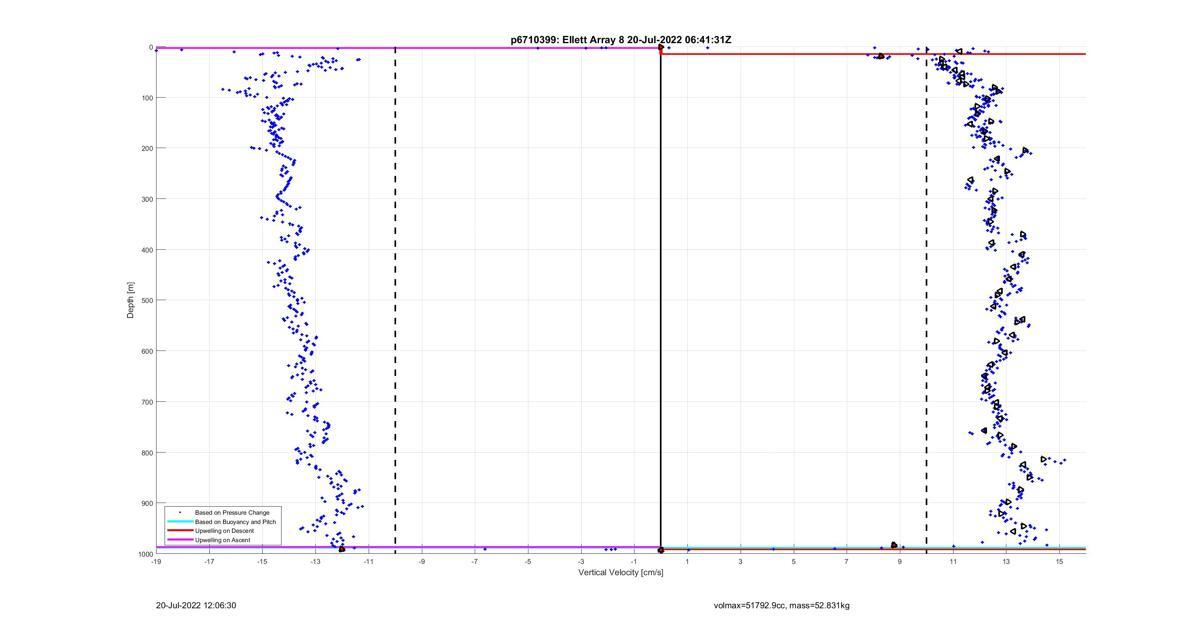This screenshot has height=622, width=1200.
Task: Click the cyan line sample in legend
Action: 179,522
